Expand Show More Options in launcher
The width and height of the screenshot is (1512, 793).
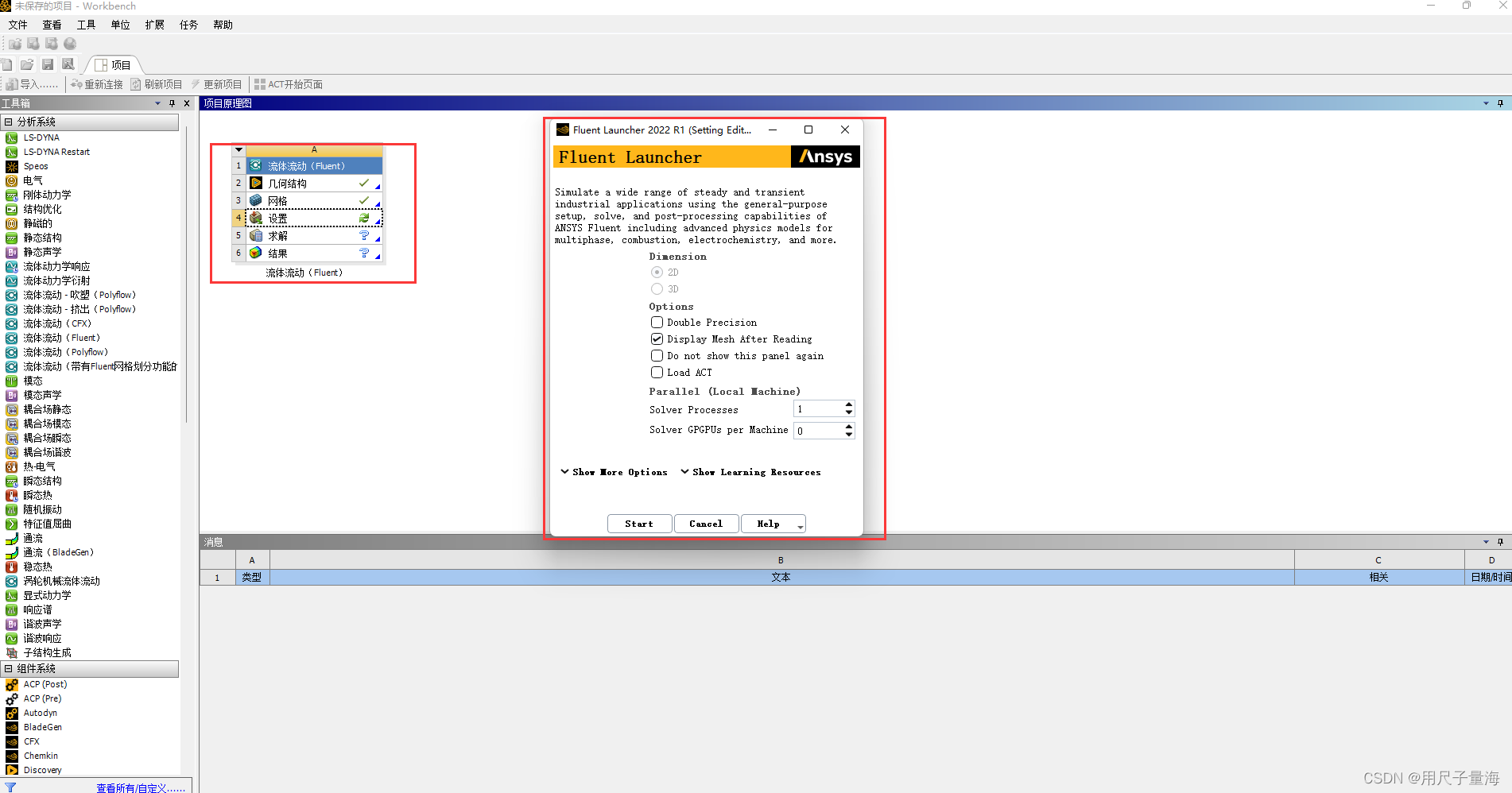coord(614,472)
